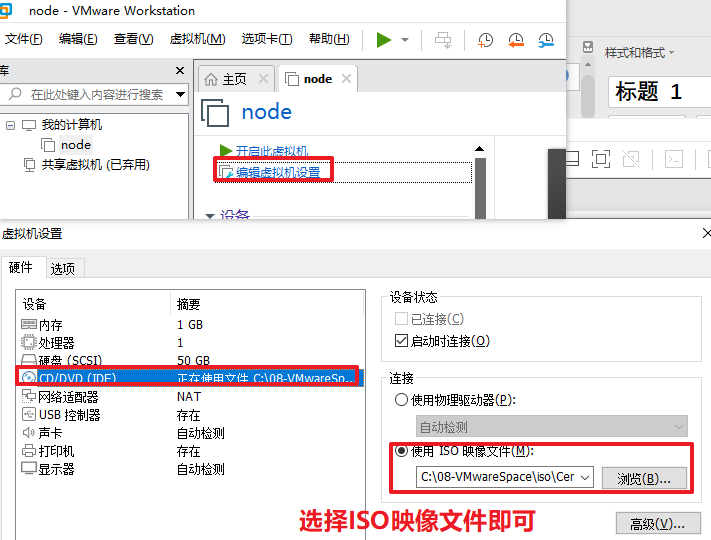
Task: Click the 编辑虚拟机设置 link
Action: [x=278, y=172]
